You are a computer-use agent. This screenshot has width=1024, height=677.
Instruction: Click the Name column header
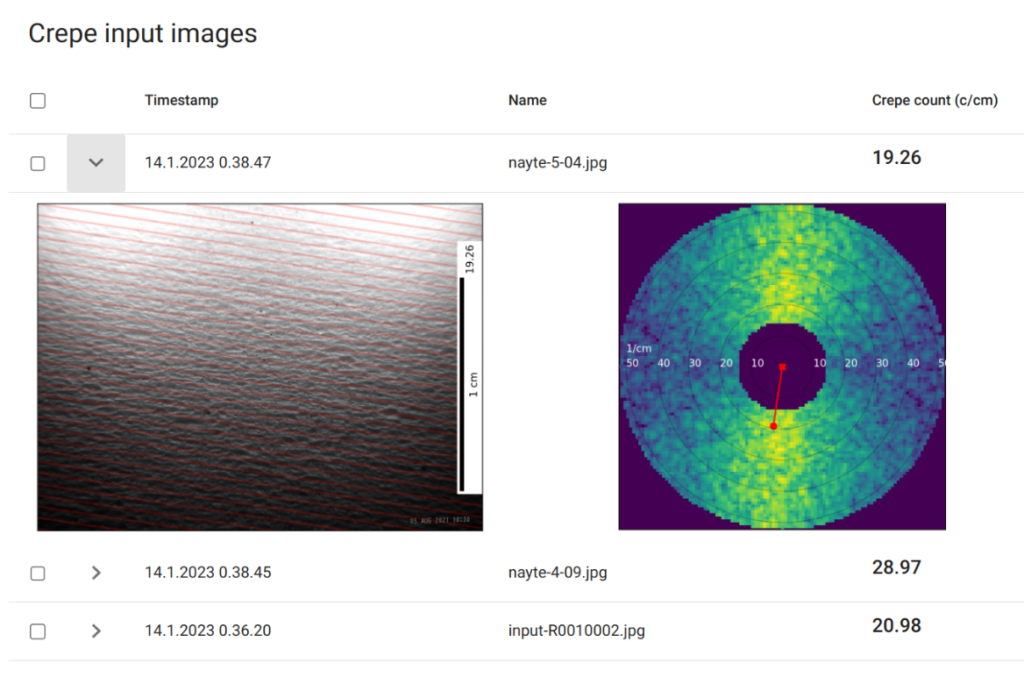coord(528,101)
